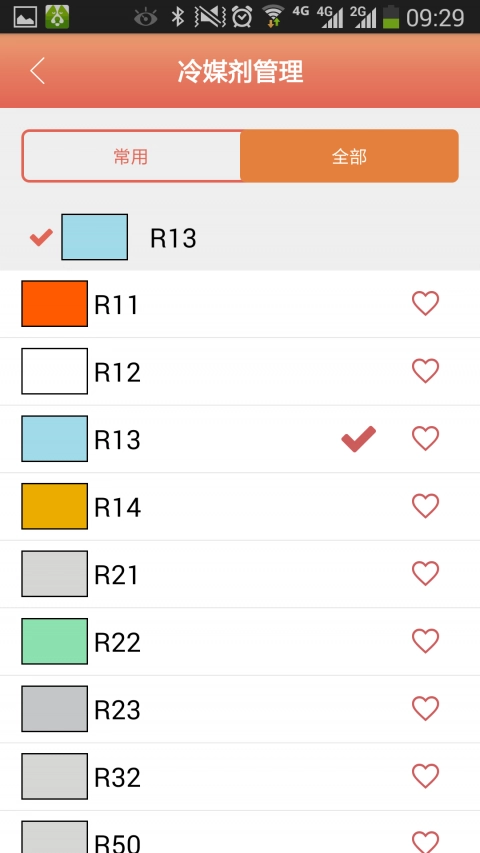Click the red checkmark on R13 row
This screenshot has width=480, height=853.
[x=359, y=439]
